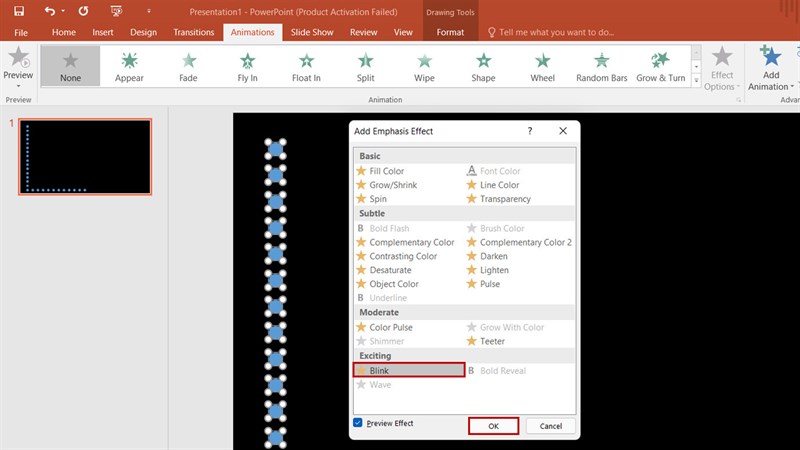Go to the Transitions tab

tap(193, 32)
